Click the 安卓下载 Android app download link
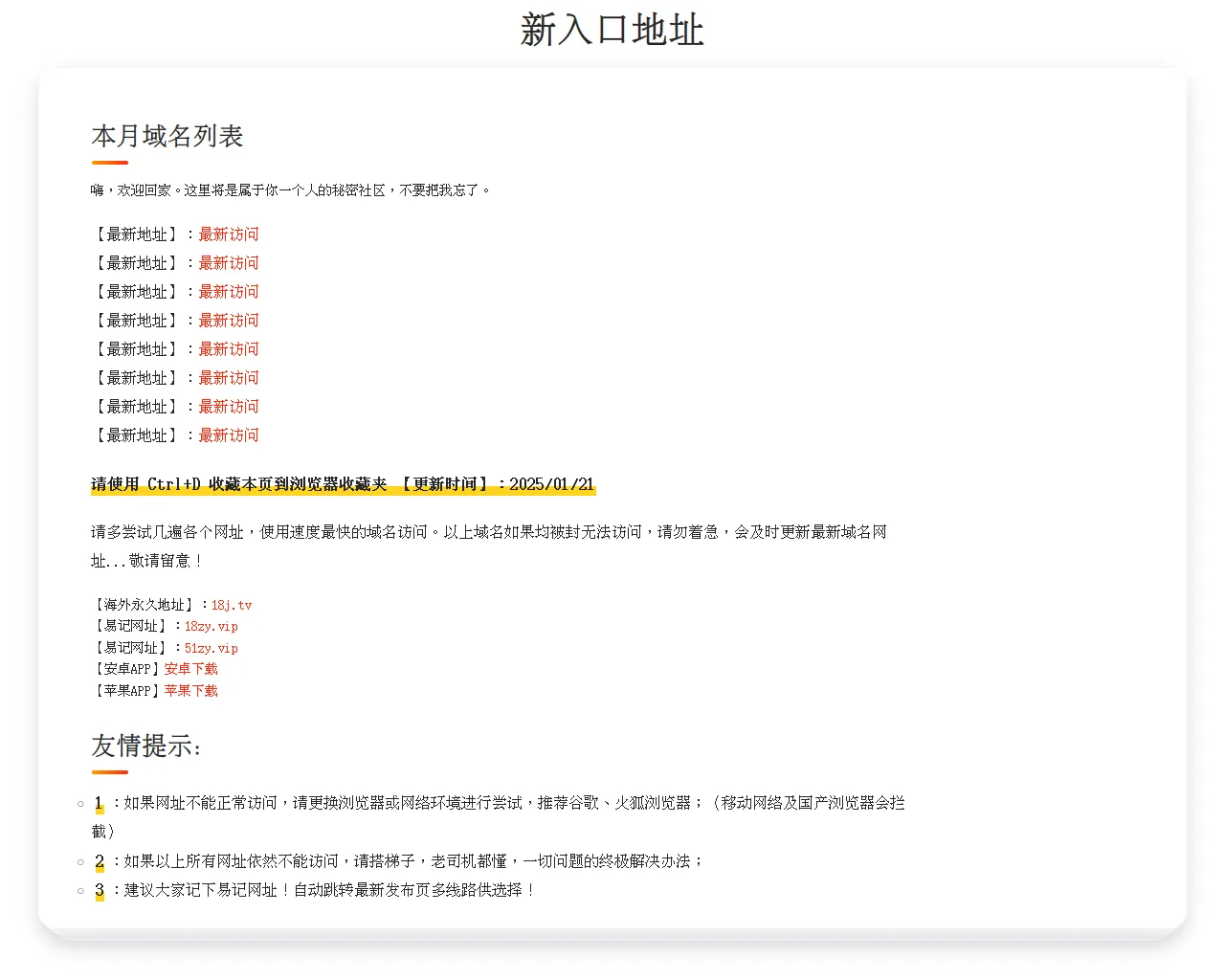 (190, 669)
